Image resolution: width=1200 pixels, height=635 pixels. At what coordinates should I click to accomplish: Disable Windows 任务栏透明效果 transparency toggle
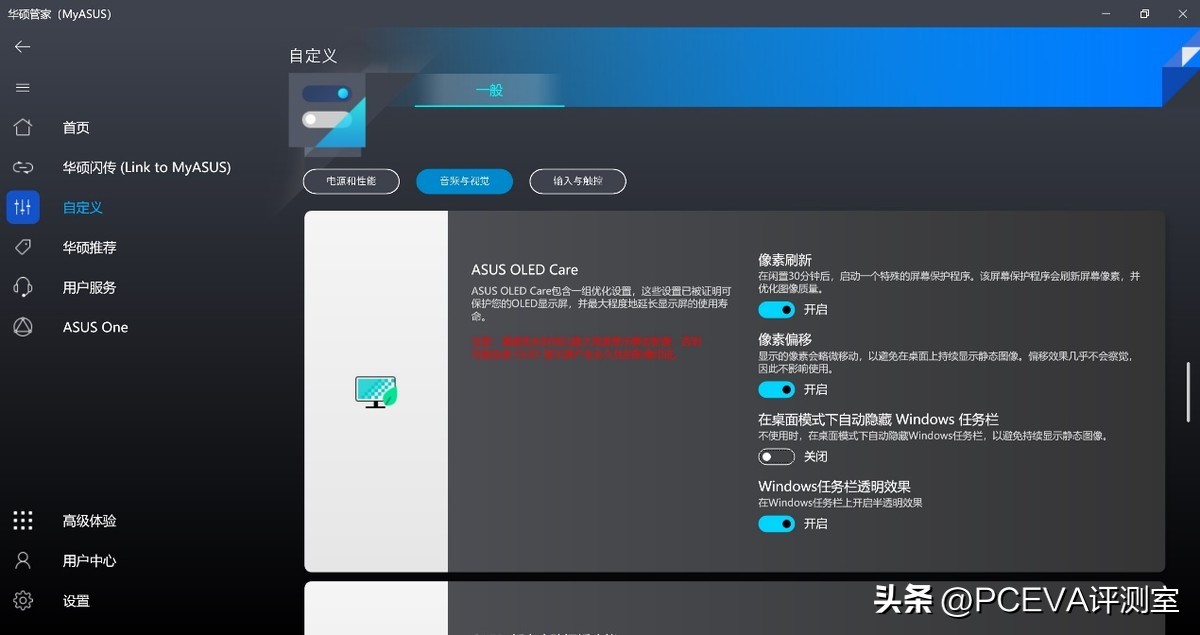click(776, 523)
